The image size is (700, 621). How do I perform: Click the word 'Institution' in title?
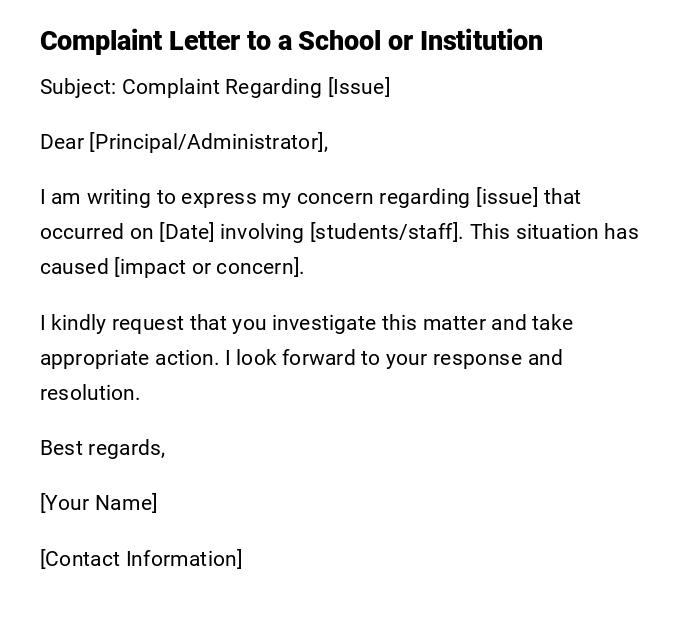pos(481,41)
